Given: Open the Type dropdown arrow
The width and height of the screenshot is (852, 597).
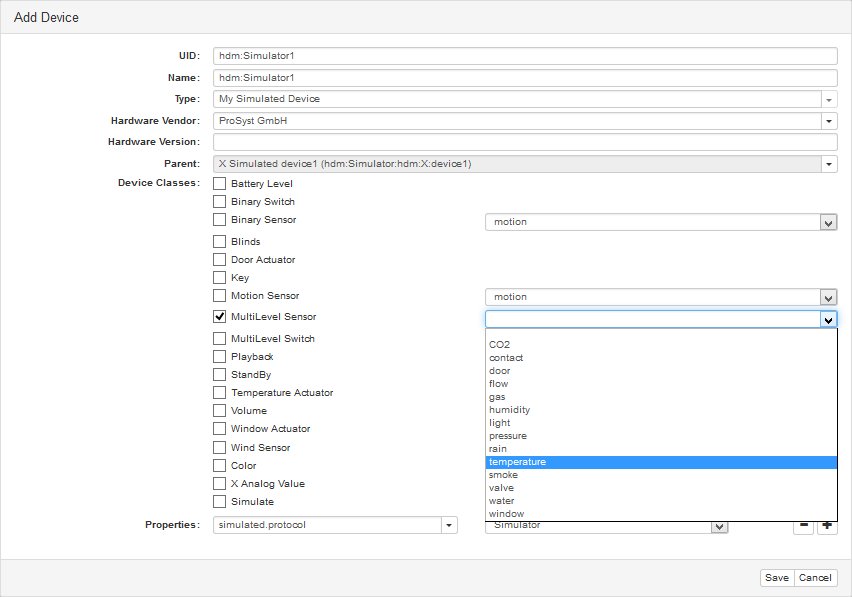Looking at the screenshot, I should [829, 99].
